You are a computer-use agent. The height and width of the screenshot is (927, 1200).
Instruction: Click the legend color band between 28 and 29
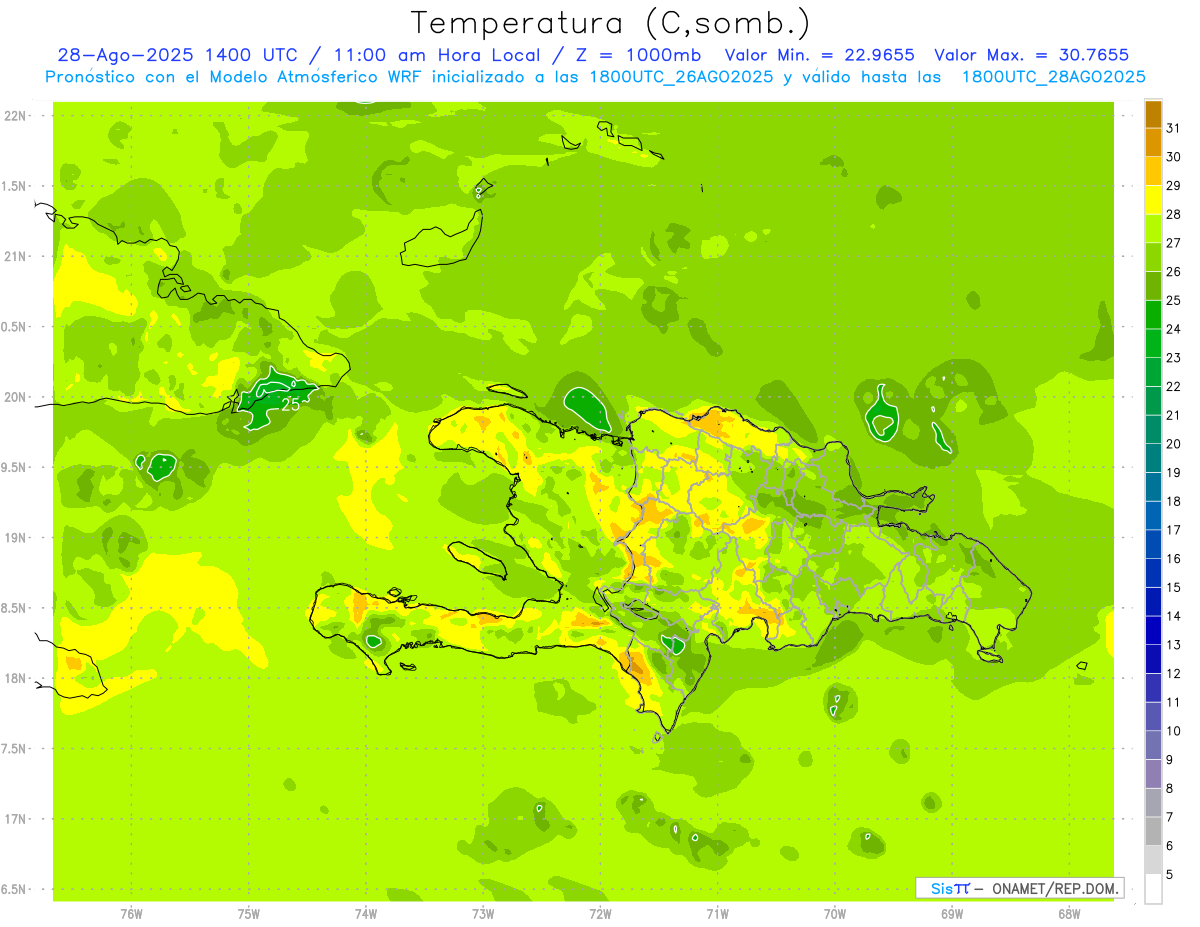pos(1153,200)
